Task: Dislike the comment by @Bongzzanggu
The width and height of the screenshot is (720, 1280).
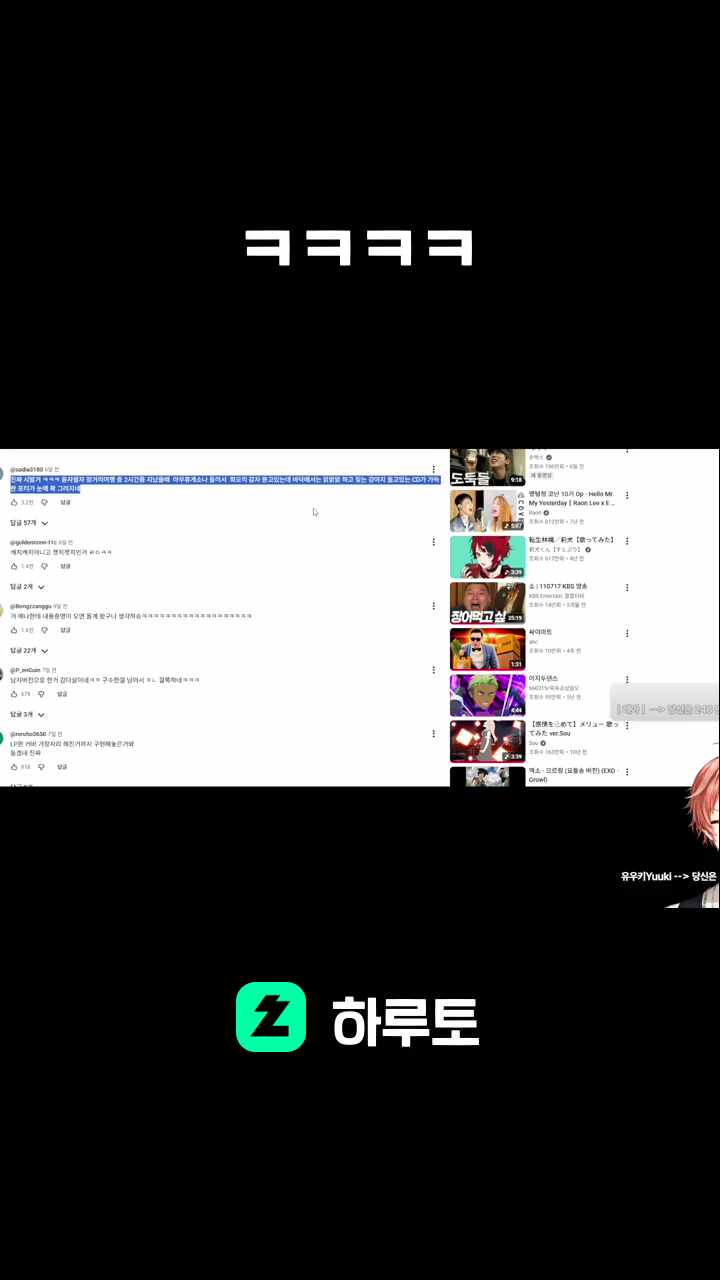Action: coord(44,630)
